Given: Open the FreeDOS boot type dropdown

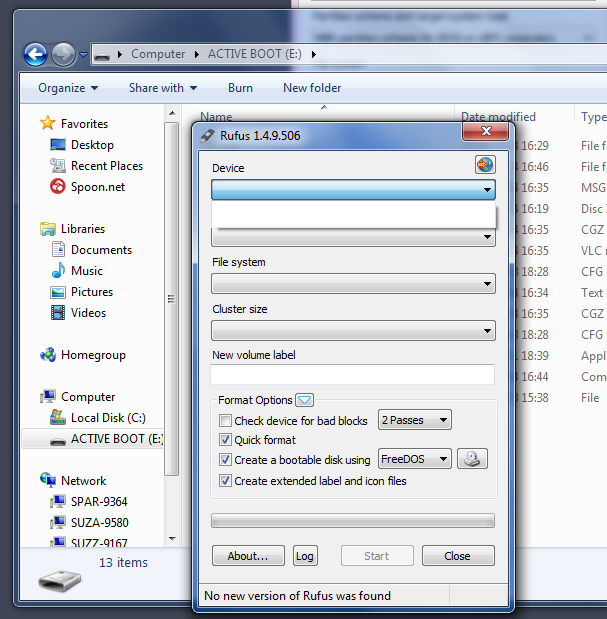Looking at the screenshot, I should 414,459.
